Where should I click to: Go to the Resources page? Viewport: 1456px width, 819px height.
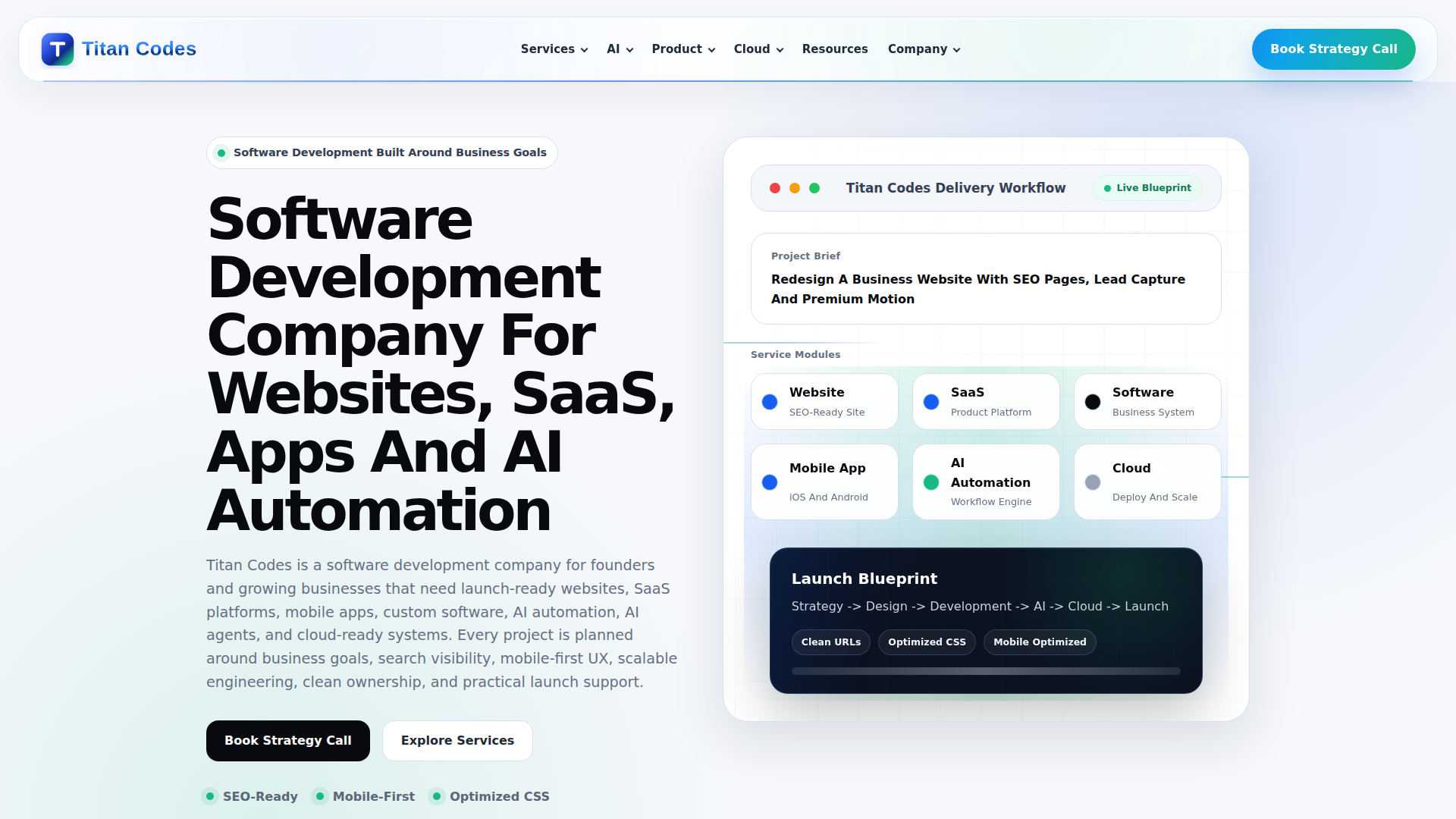coord(835,49)
